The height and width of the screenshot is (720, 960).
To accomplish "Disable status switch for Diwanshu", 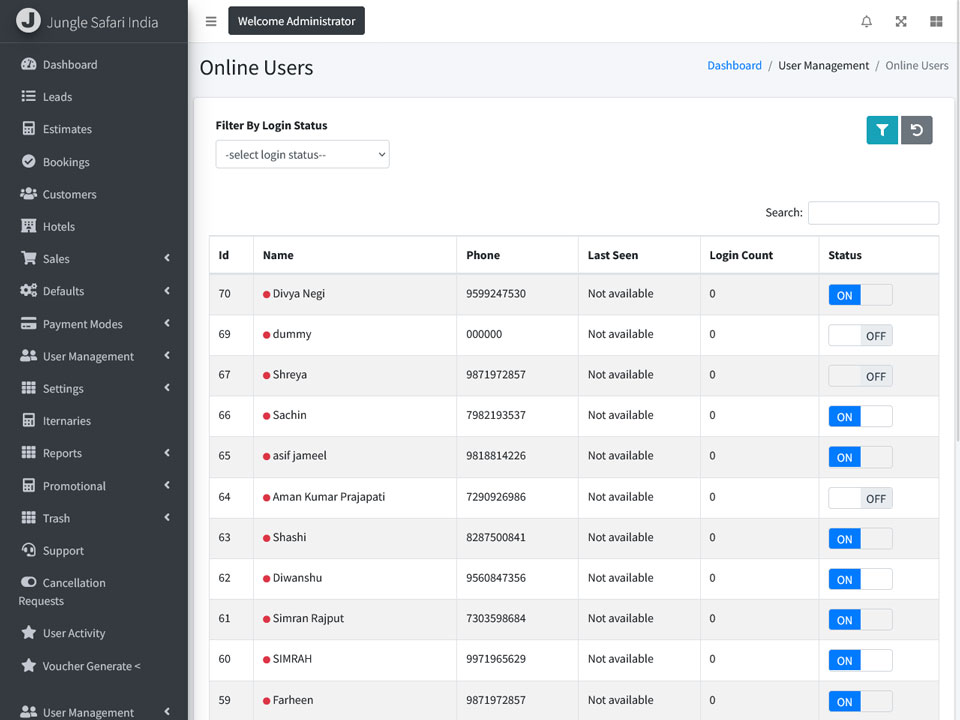I will [x=860, y=579].
